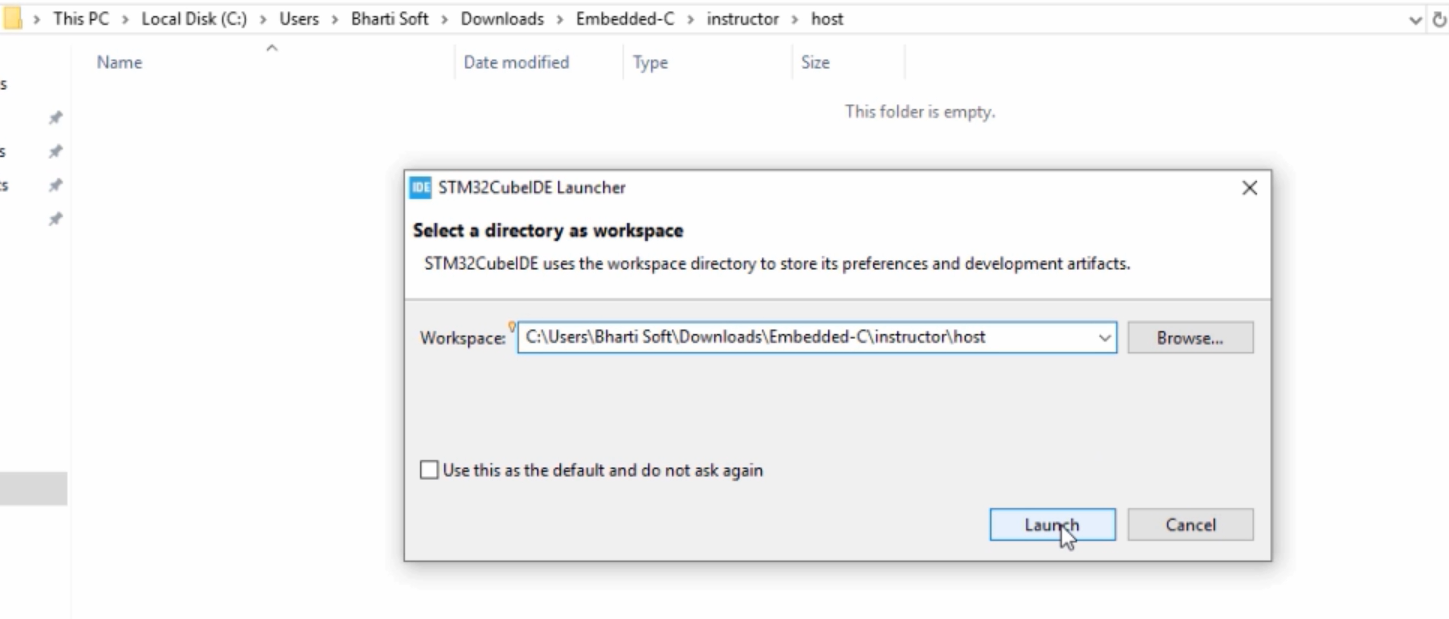Viewport: 1449px width, 619px height.
Task: Click the content-assist lightbulb near Workspace field
Action: [512, 326]
